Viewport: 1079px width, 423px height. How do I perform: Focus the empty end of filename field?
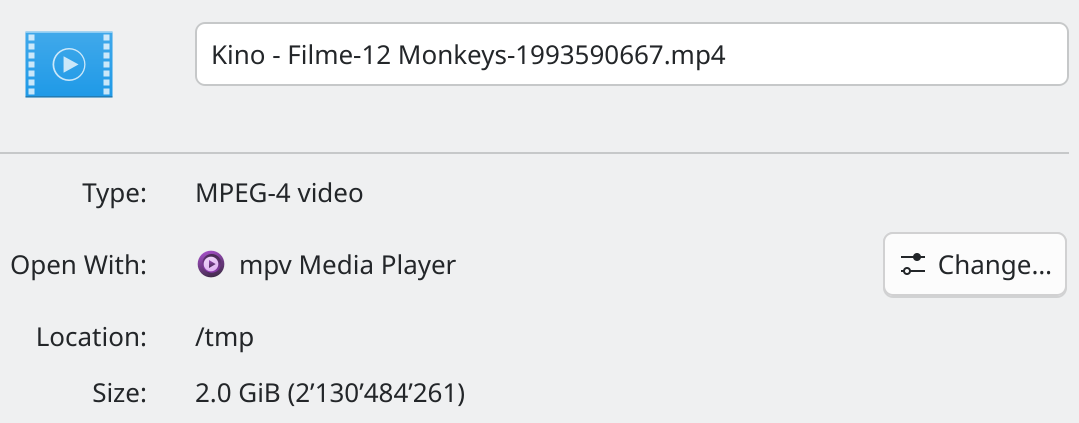click(900, 55)
